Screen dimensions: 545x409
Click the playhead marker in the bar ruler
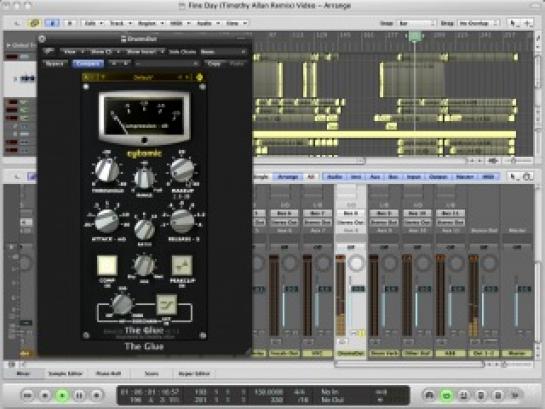tap(414, 36)
